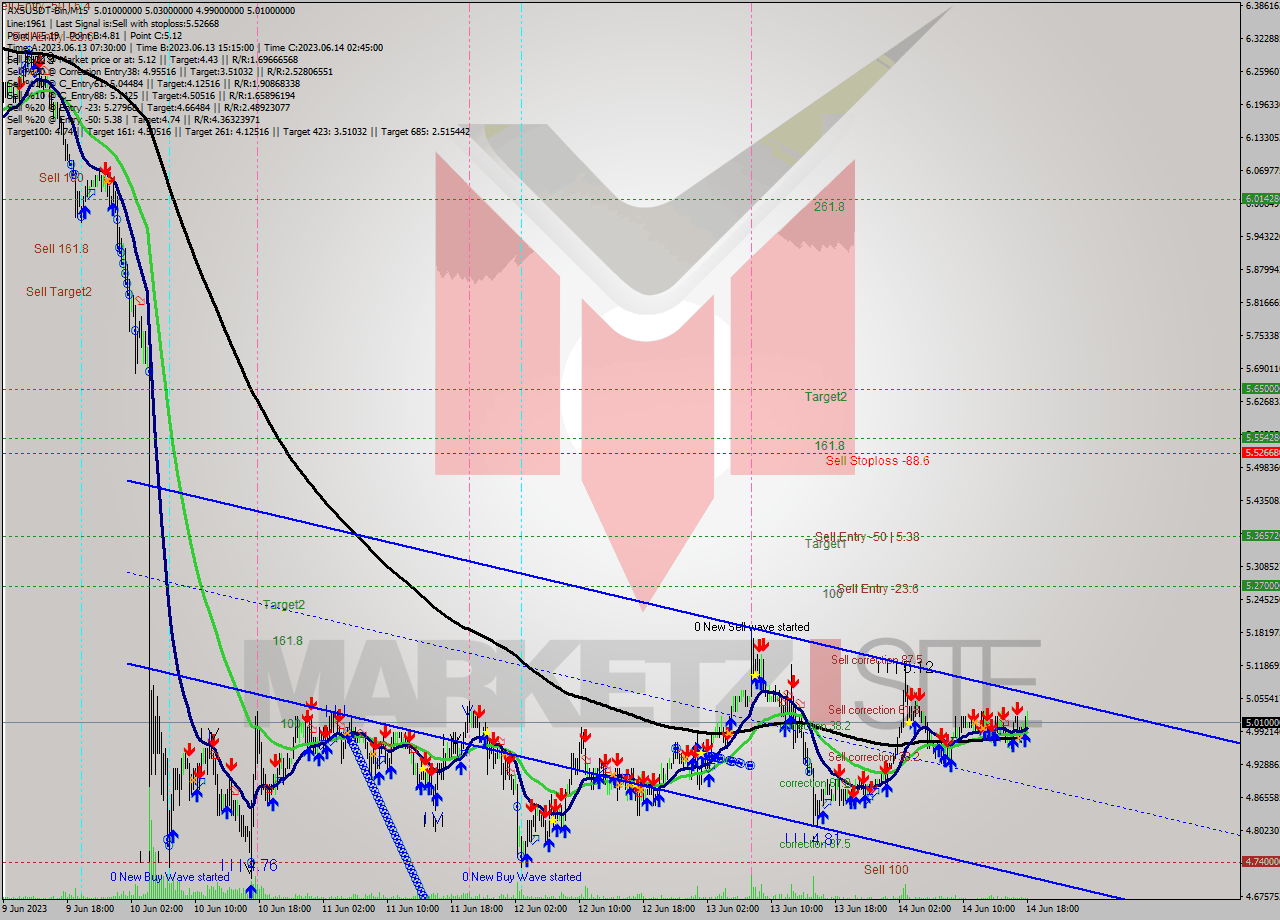Viewport: 1280px width, 920px height.
Task: Click the 6.38616 price axis label
Action: 1261,5
